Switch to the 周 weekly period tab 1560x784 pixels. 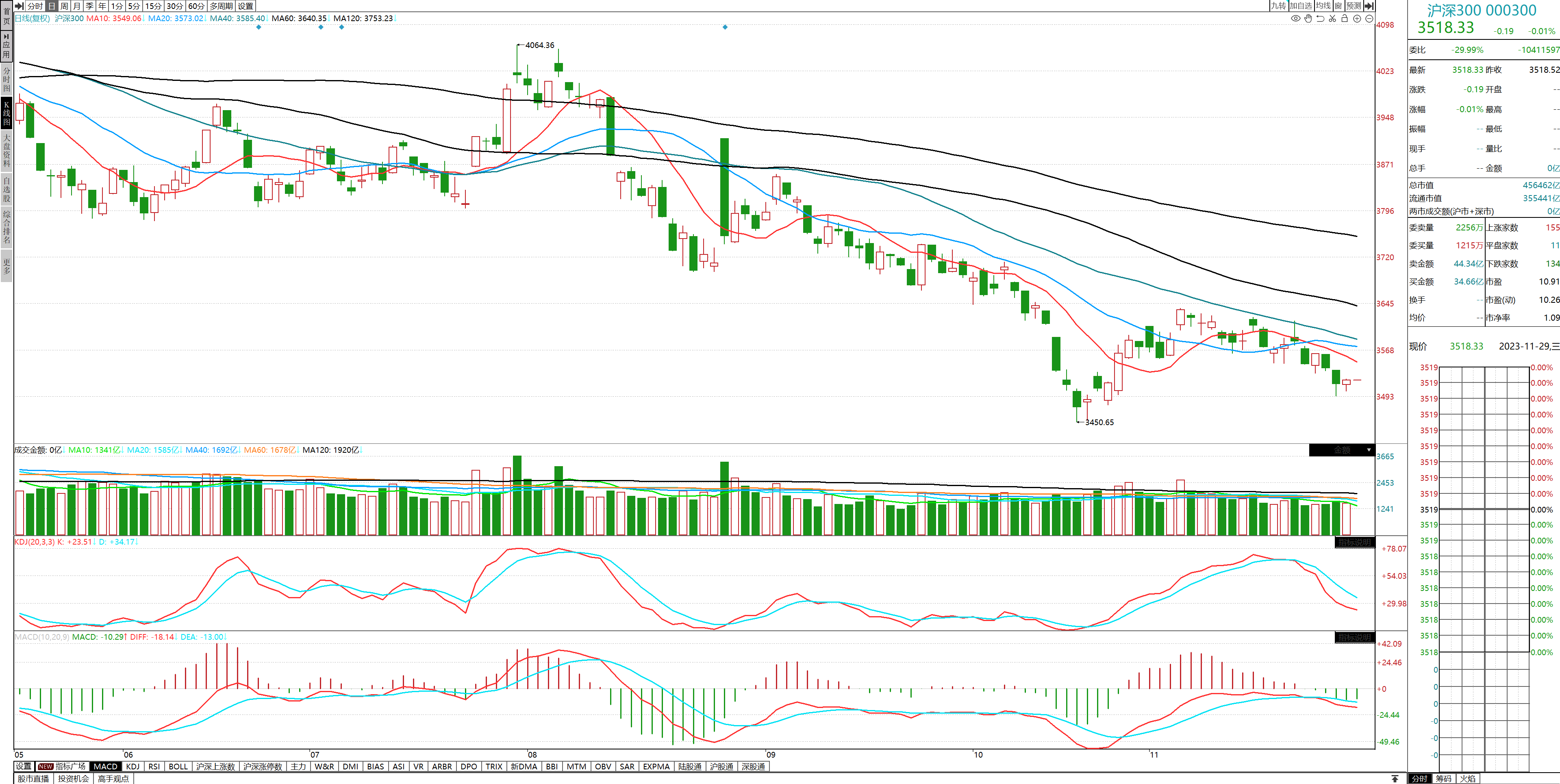tap(64, 6)
